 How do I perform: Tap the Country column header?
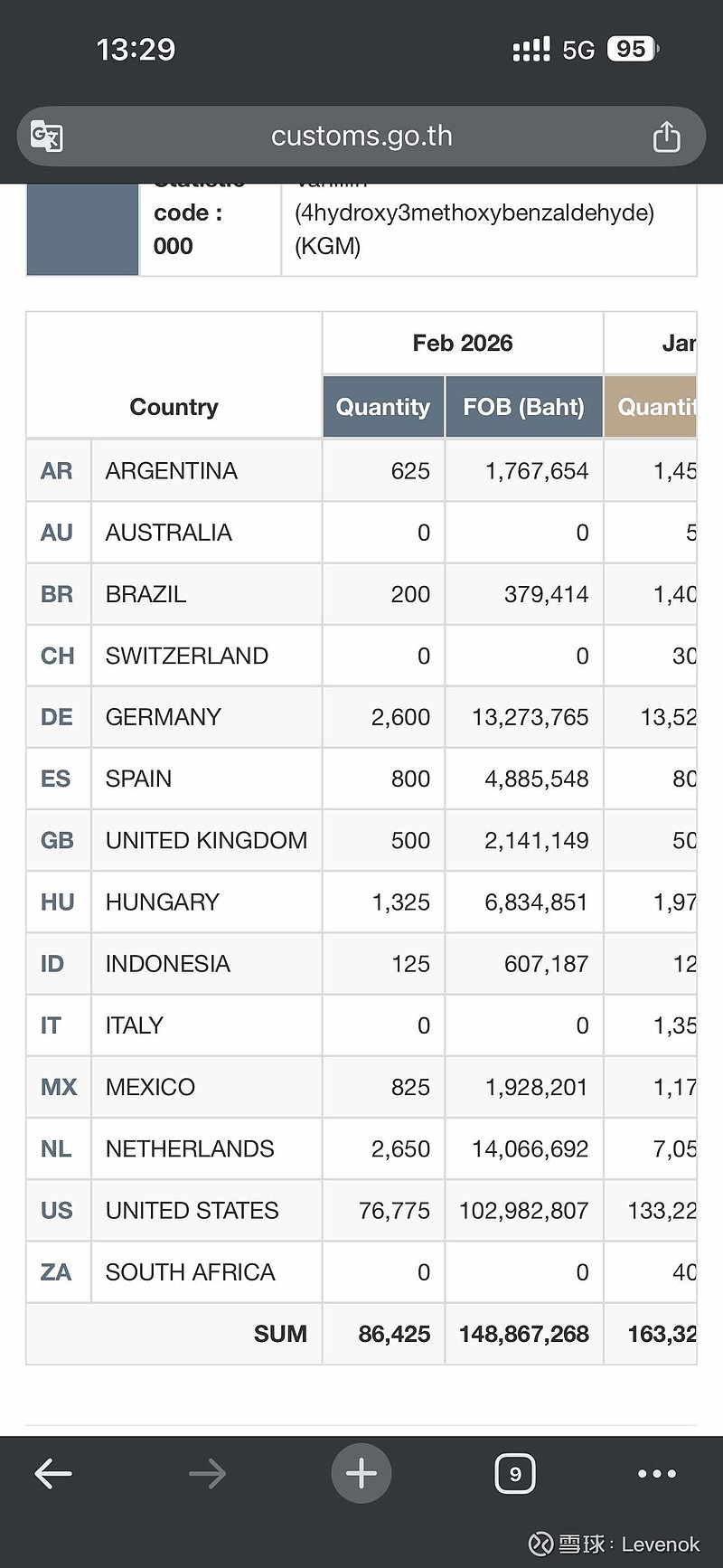point(174,407)
